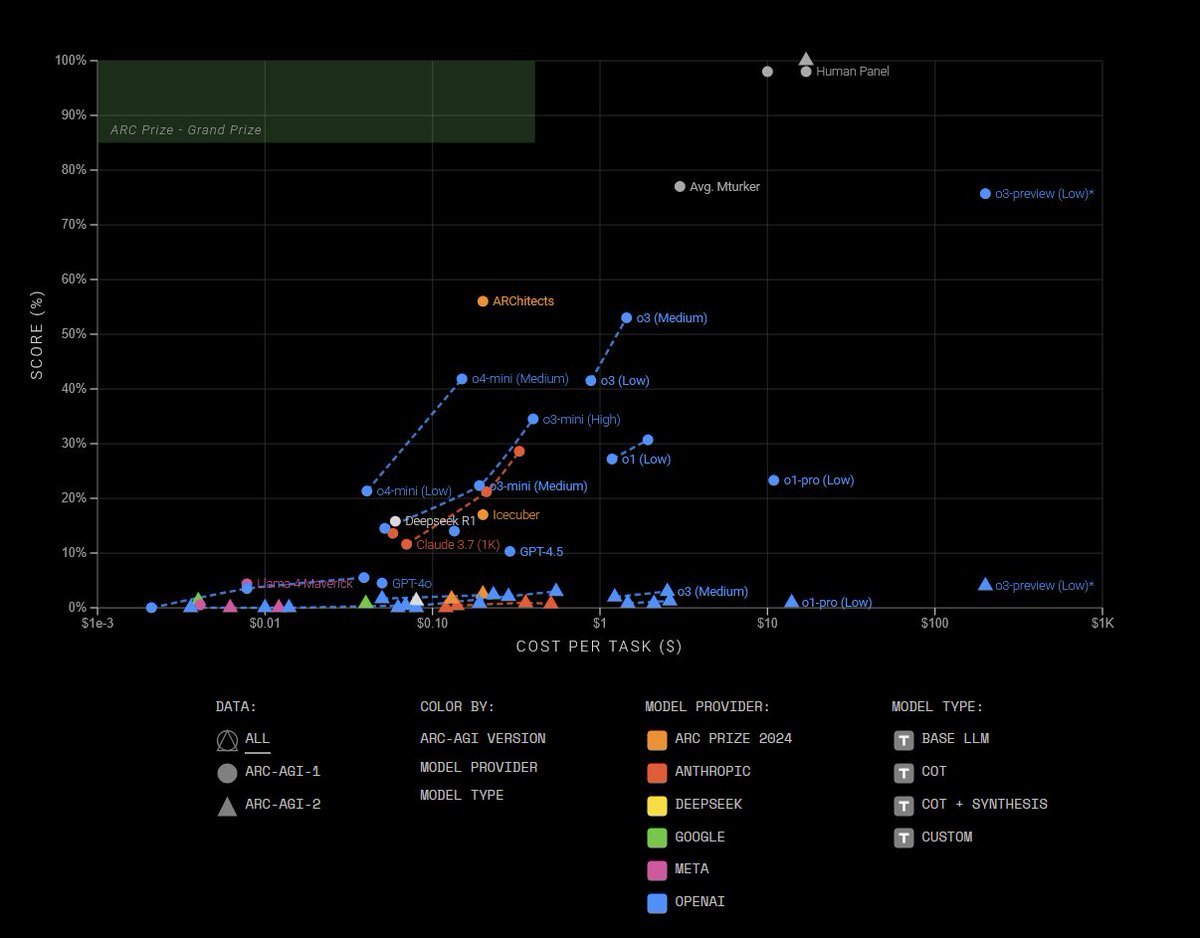Click the ARC Prize - Grand Prize label

[186, 130]
